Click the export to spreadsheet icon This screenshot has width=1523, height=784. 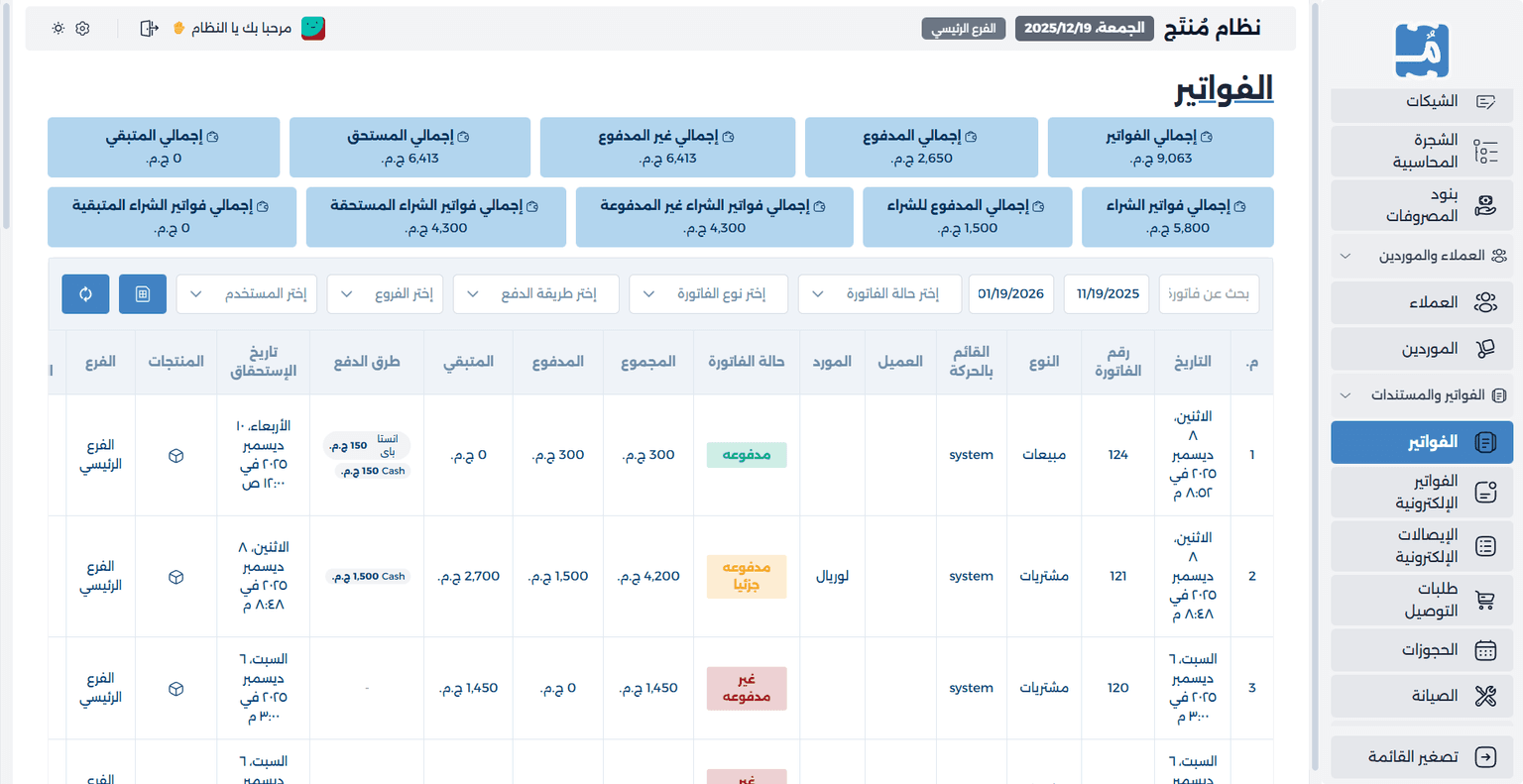[143, 293]
